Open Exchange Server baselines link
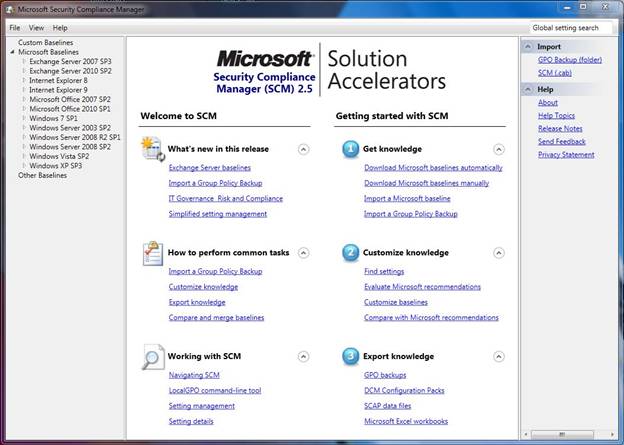Image resolution: width=624 pixels, height=445 pixels. (x=210, y=168)
